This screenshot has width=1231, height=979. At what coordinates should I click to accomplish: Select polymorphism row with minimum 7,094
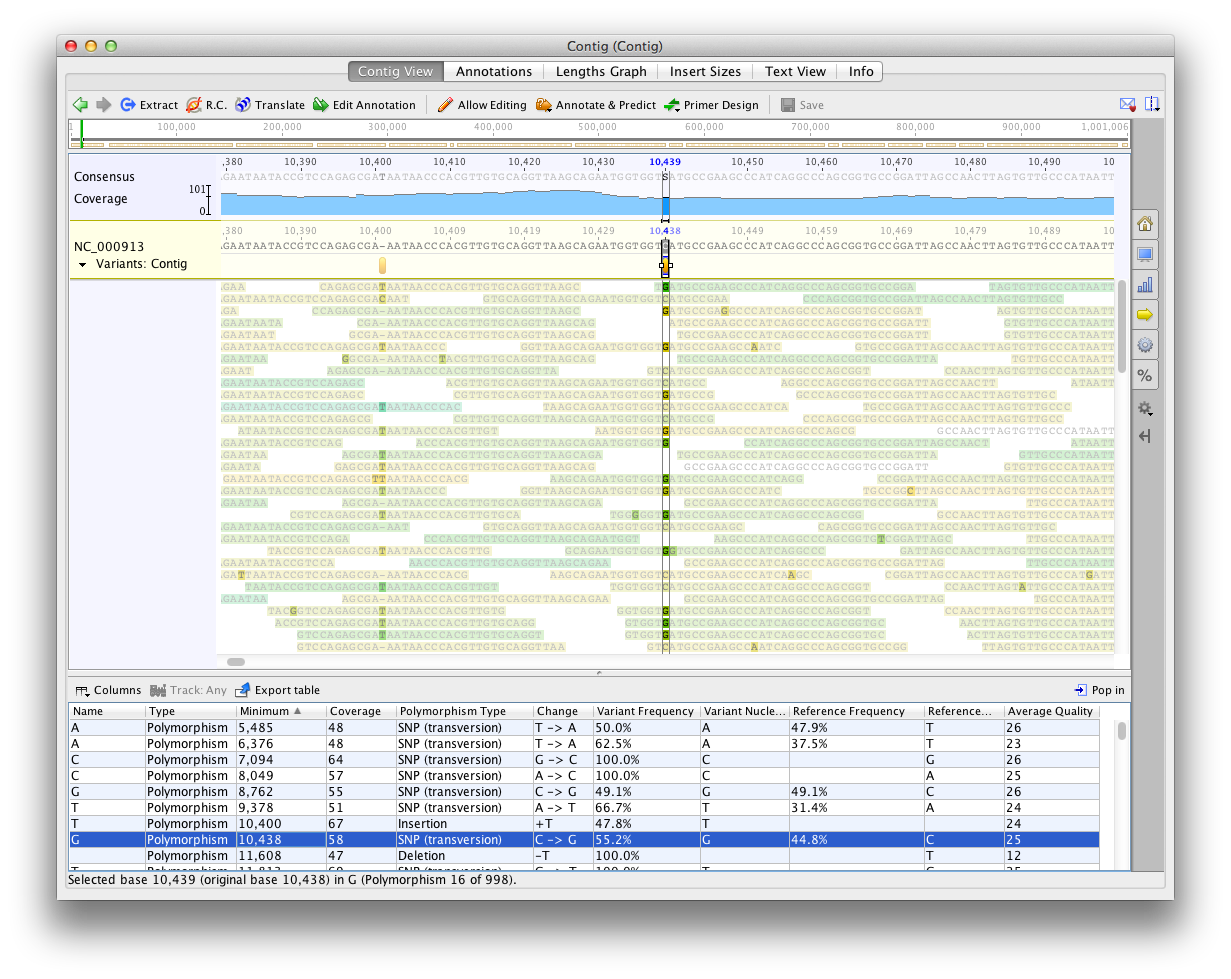pos(584,759)
